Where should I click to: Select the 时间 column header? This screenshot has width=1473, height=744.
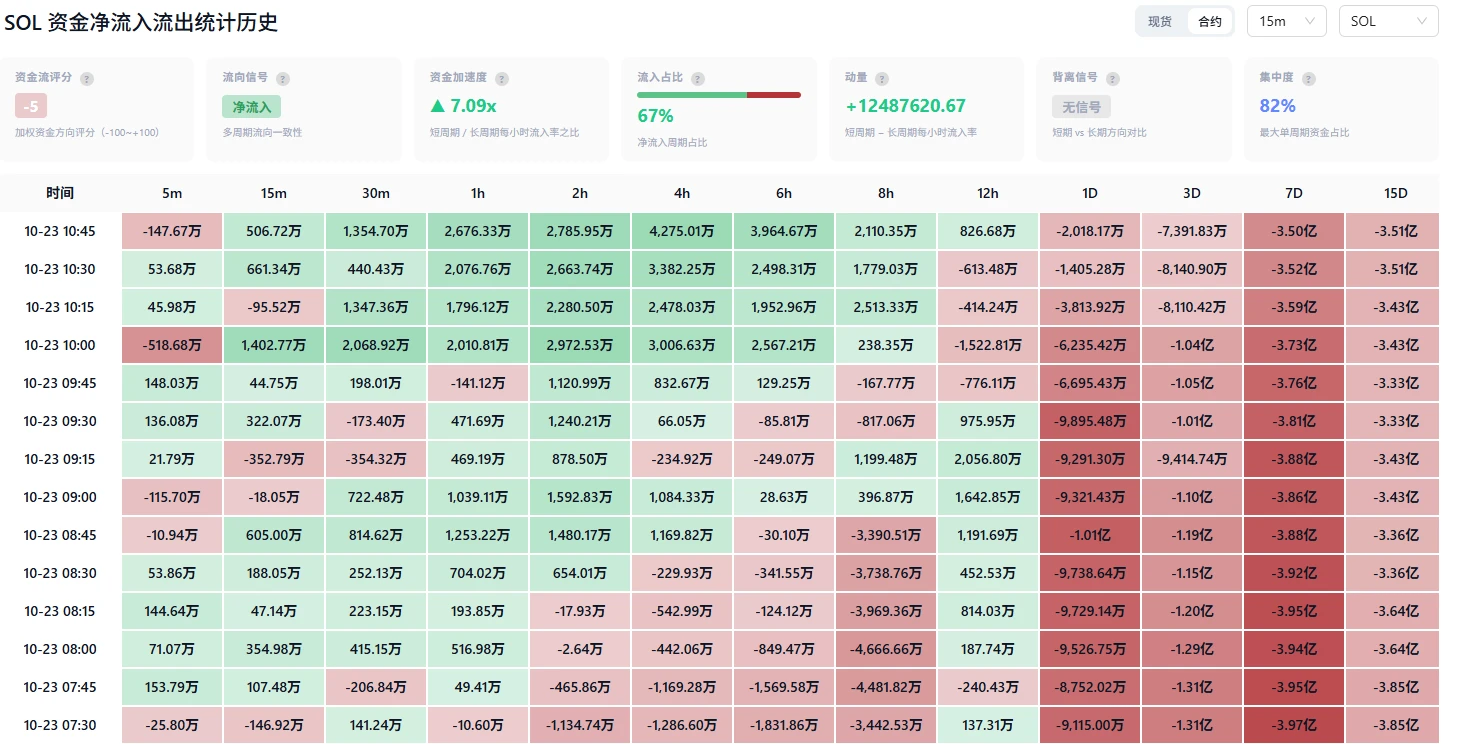60,193
